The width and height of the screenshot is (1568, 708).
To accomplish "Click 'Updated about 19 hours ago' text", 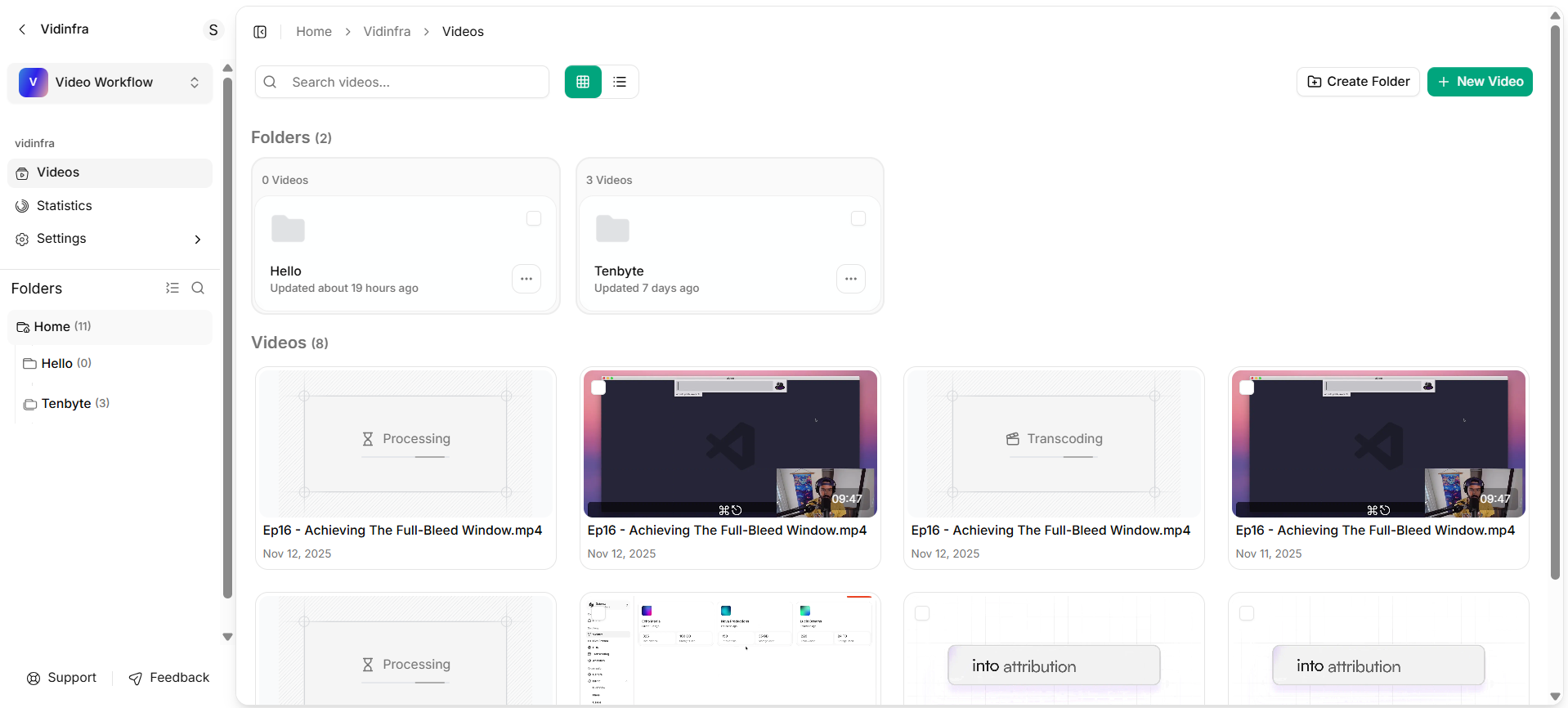I will (344, 289).
